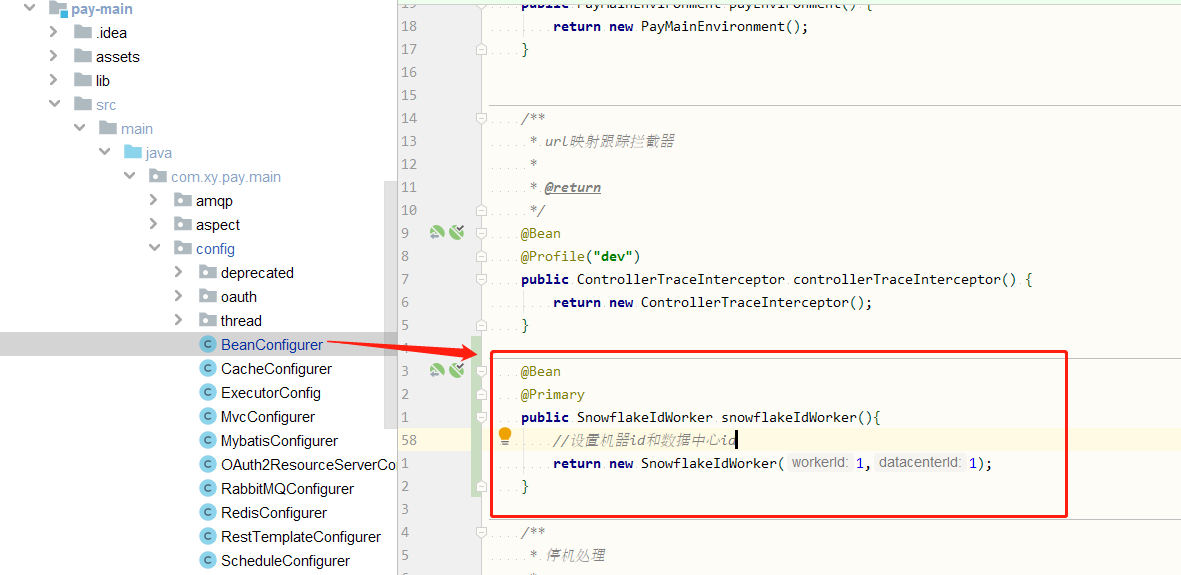The height and width of the screenshot is (575, 1181).
Task: Click the RedisConfigurer class icon
Action: tap(207, 512)
